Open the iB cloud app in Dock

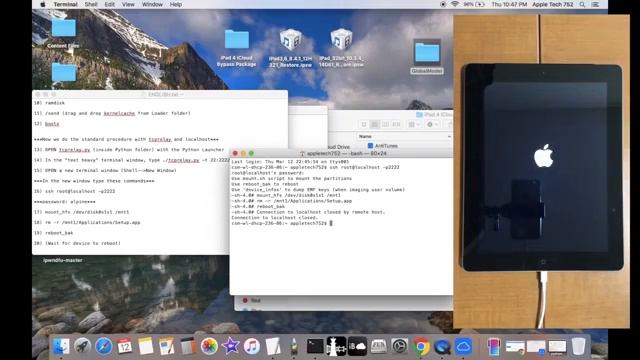(x=357, y=347)
